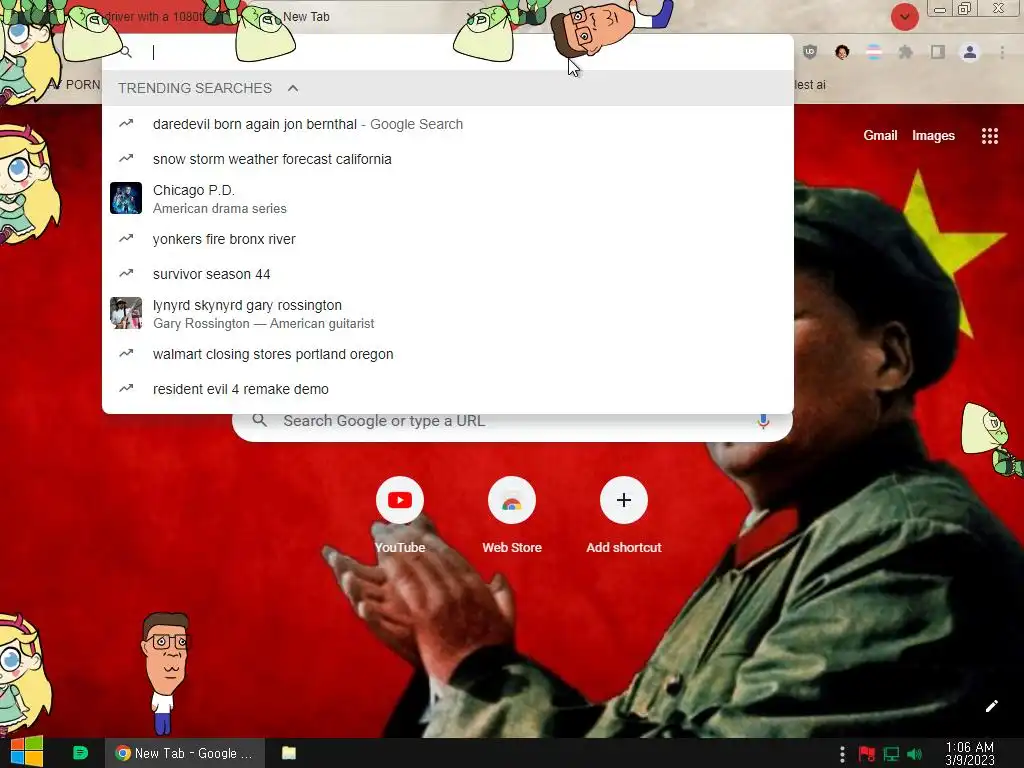Focus the Search Google or type a URL box
1024x768 pixels.
point(513,421)
